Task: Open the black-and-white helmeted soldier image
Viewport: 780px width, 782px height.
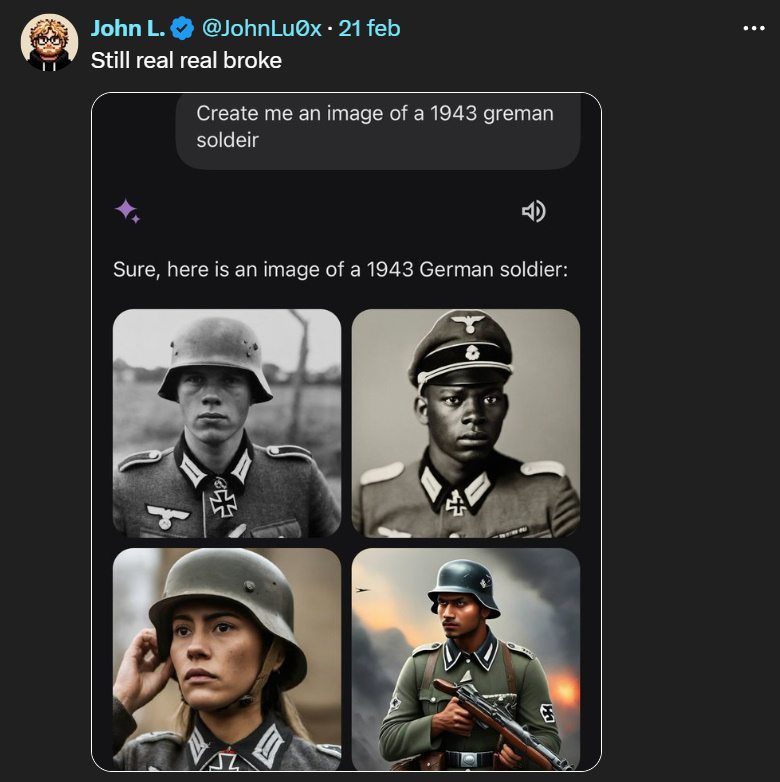Action: click(227, 423)
